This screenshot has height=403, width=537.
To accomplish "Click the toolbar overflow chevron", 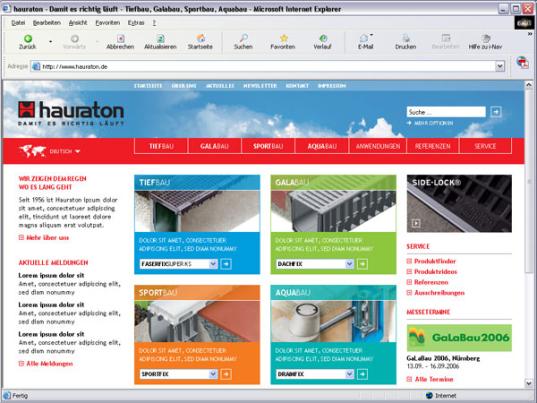I will coord(530,34).
